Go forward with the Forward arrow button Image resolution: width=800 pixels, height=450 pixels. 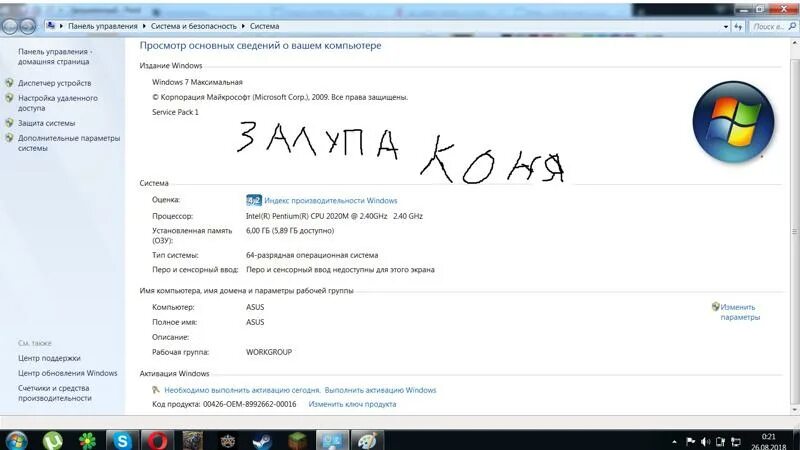pyautogui.click(x=28, y=26)
